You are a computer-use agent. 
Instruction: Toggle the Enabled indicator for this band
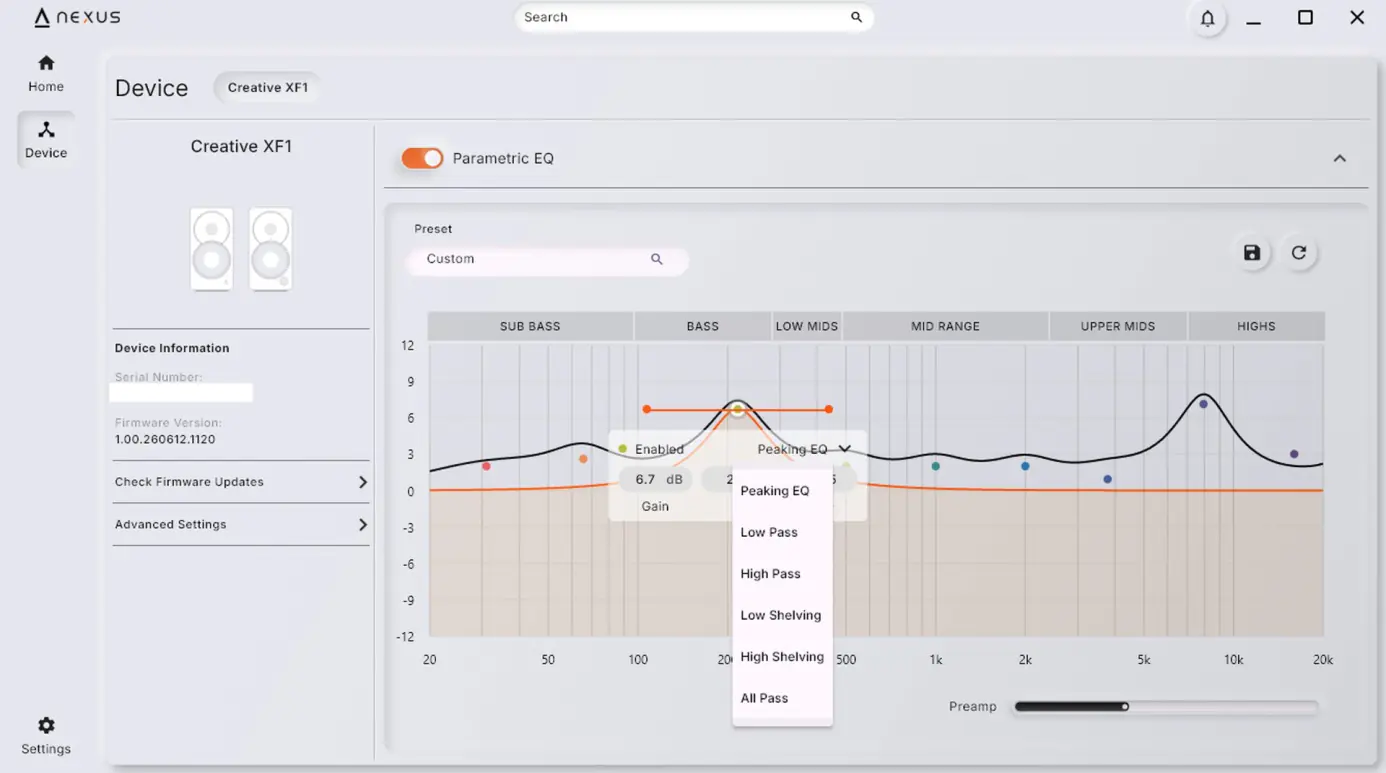(623, 449)
